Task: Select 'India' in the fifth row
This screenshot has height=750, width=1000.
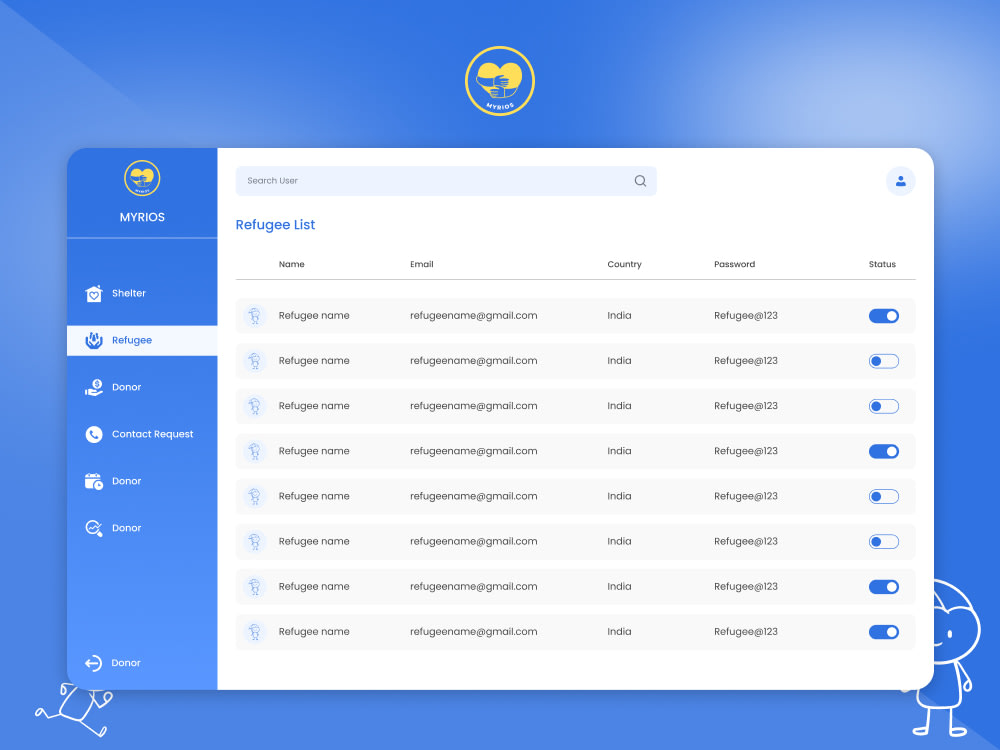Action: (x=619, y=496)
